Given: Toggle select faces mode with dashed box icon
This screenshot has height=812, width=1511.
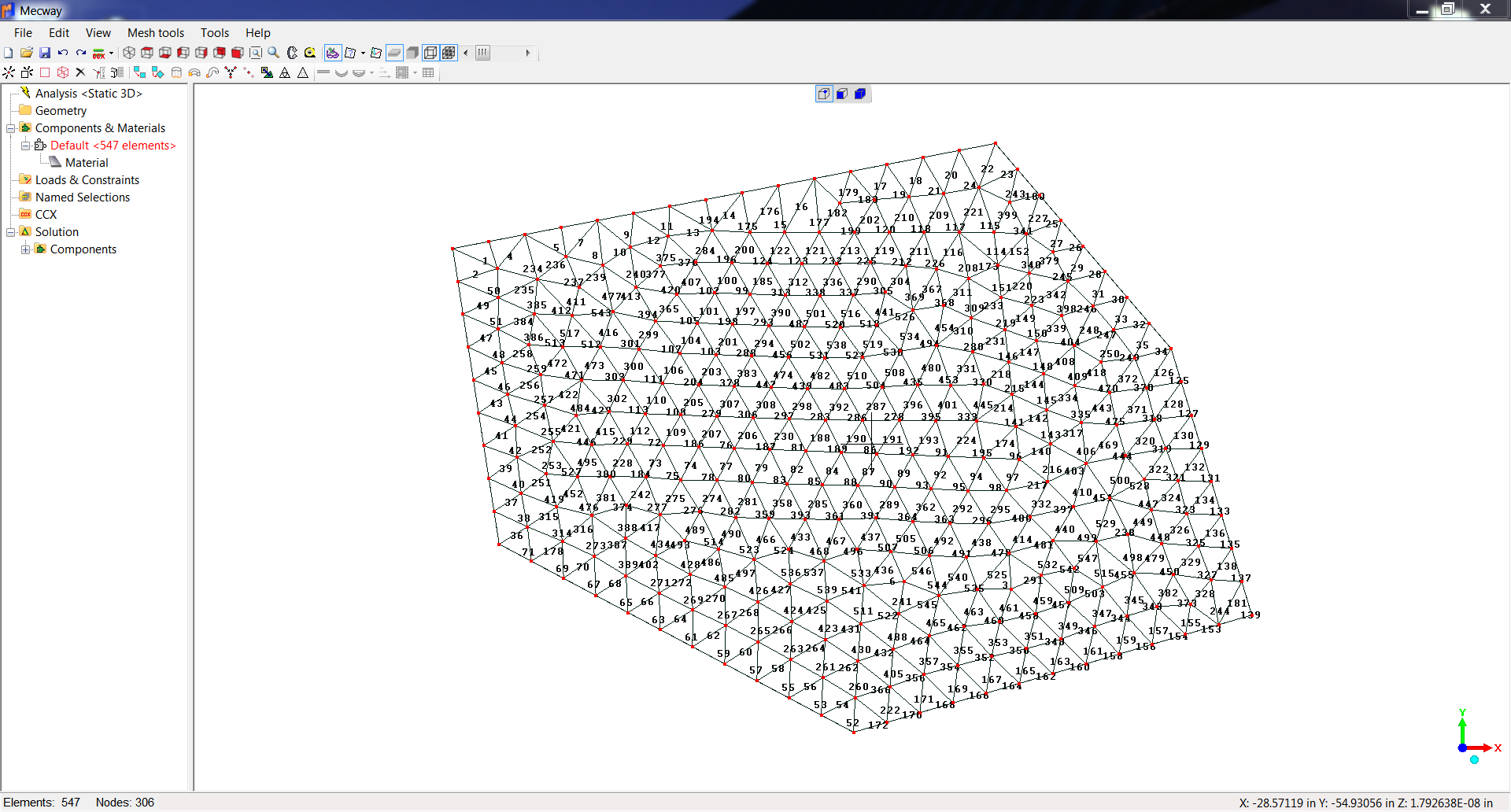Looking at the screenshot, I should [x=27, y=72].
